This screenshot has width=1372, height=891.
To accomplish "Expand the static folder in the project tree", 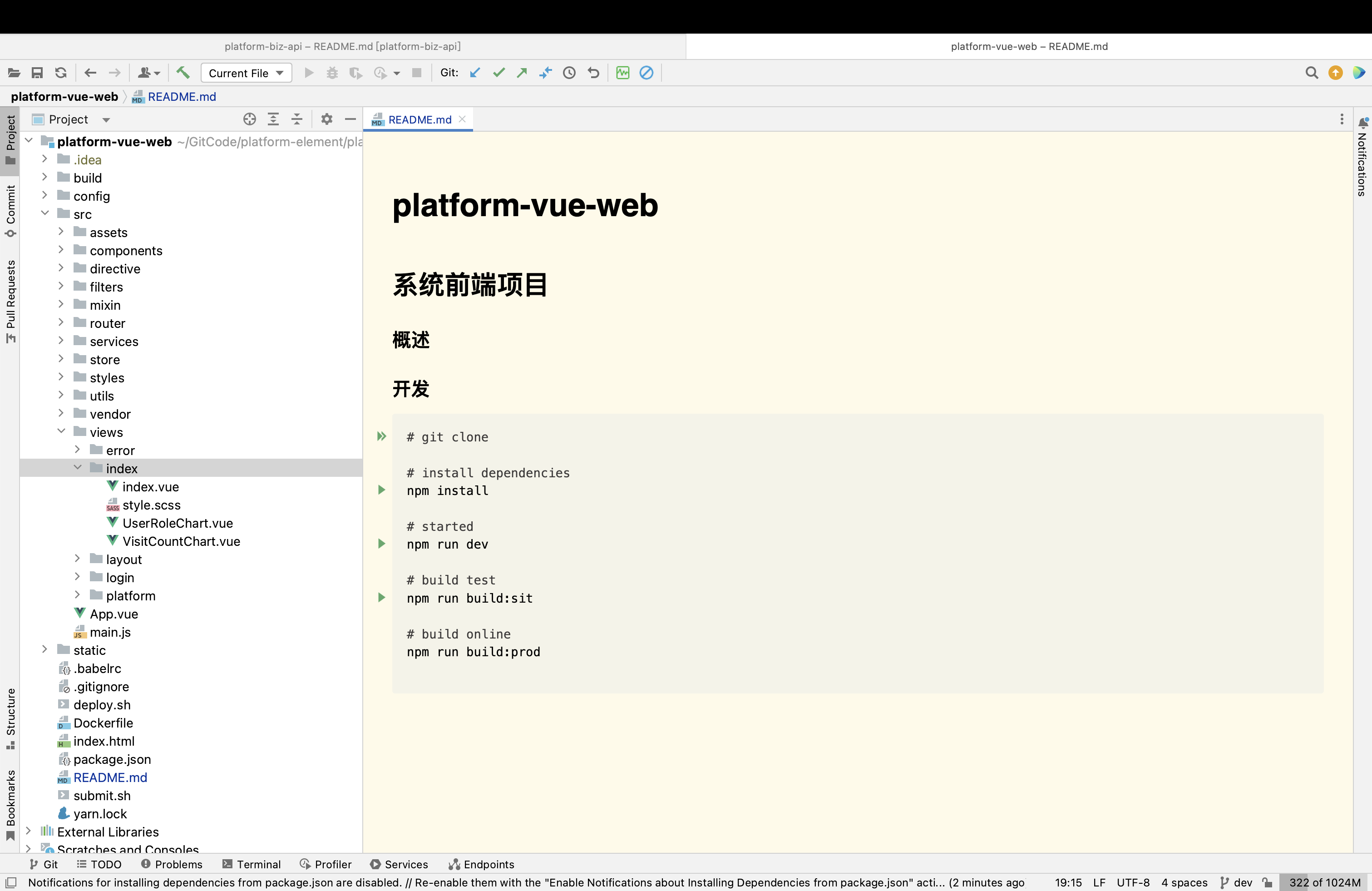I will click(x=45, y=649).
